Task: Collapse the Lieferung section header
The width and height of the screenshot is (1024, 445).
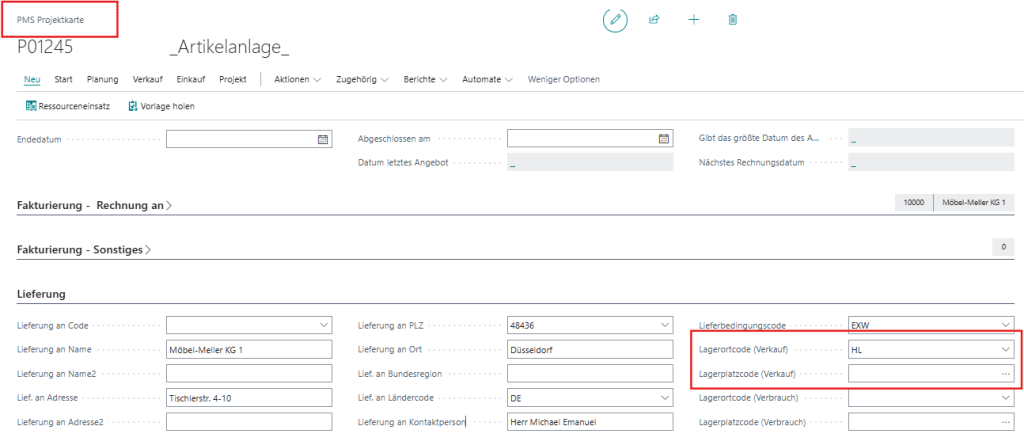Action: 41,294
